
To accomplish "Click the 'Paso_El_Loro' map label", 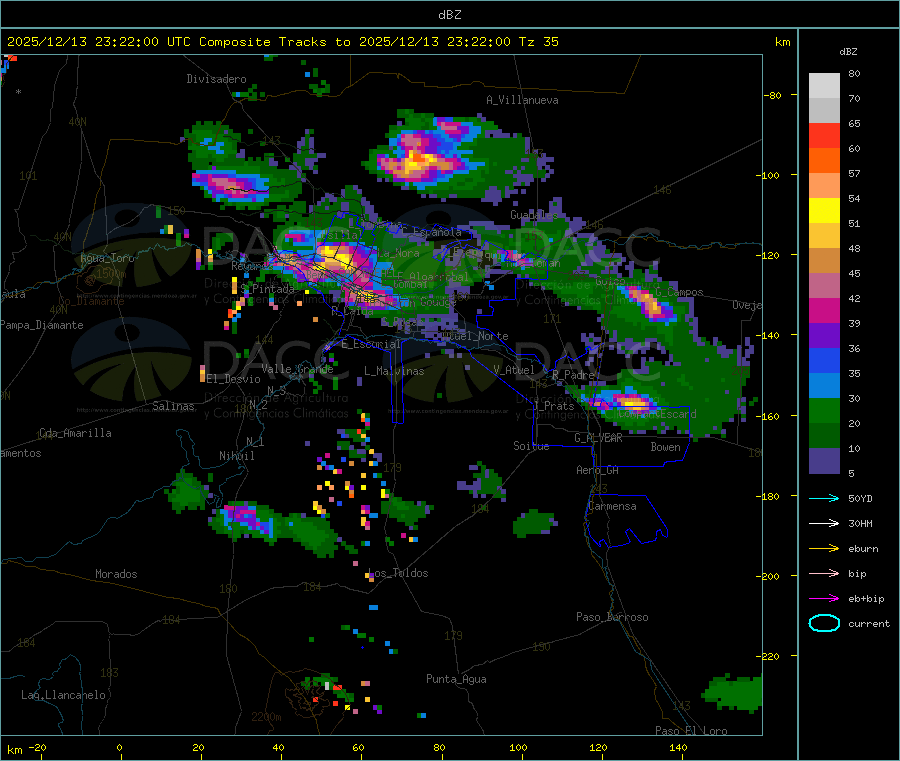I will coord(691,731).
